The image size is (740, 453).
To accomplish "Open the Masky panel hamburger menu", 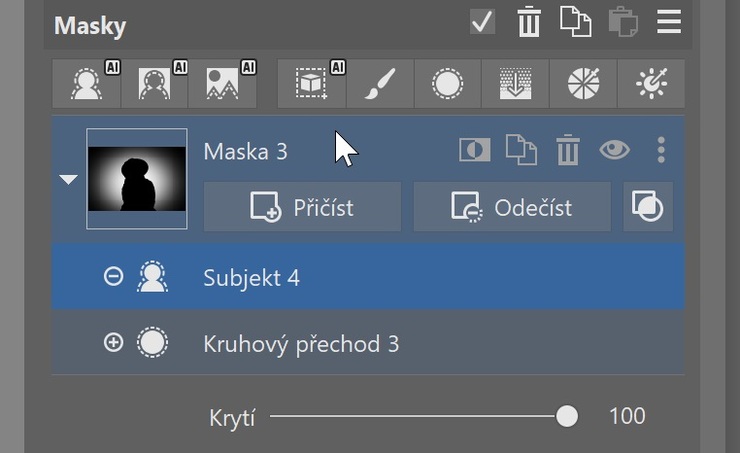I will (x=669, y=22).
